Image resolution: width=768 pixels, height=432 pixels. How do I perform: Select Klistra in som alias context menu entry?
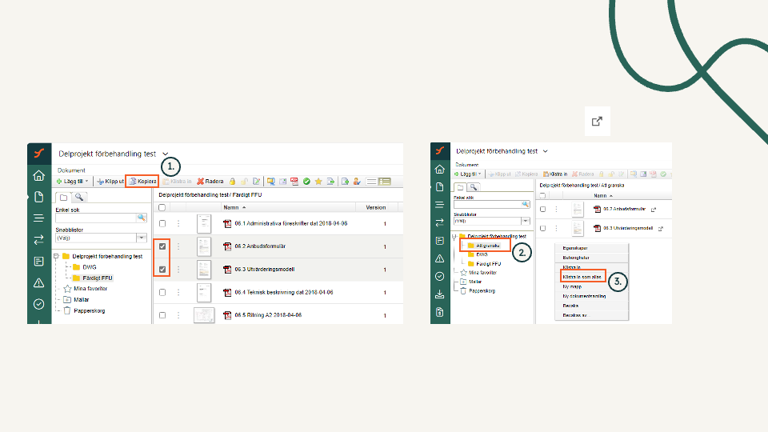581,275
